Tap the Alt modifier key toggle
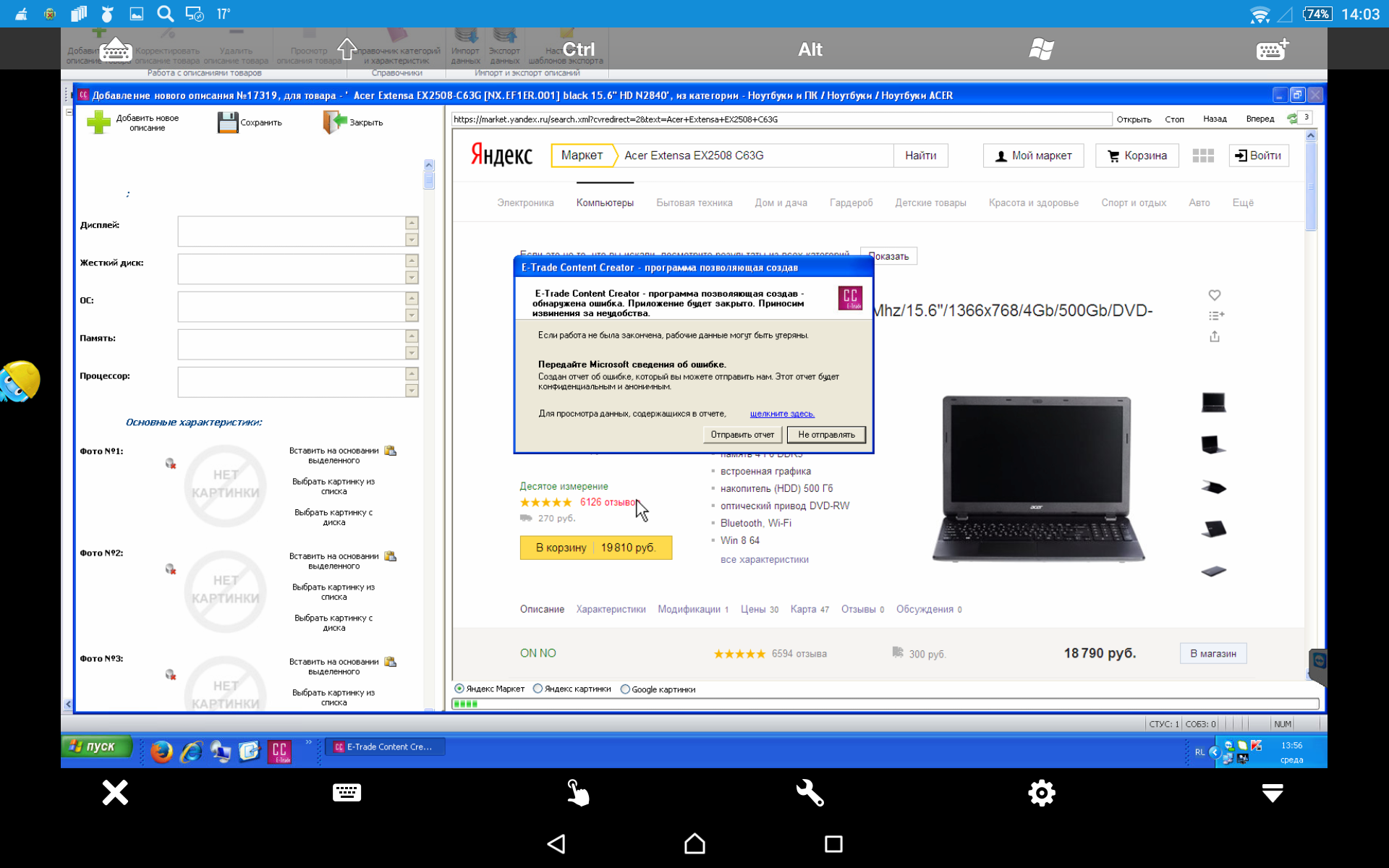Image resolution: width=1389 pixels, height=868 pixels. (x=810, y=49)
